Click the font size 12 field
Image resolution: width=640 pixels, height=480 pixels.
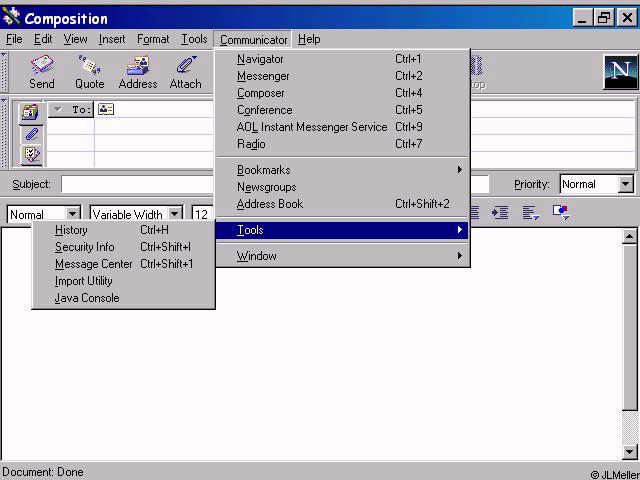pyautogui.click(x=203, y=214)
